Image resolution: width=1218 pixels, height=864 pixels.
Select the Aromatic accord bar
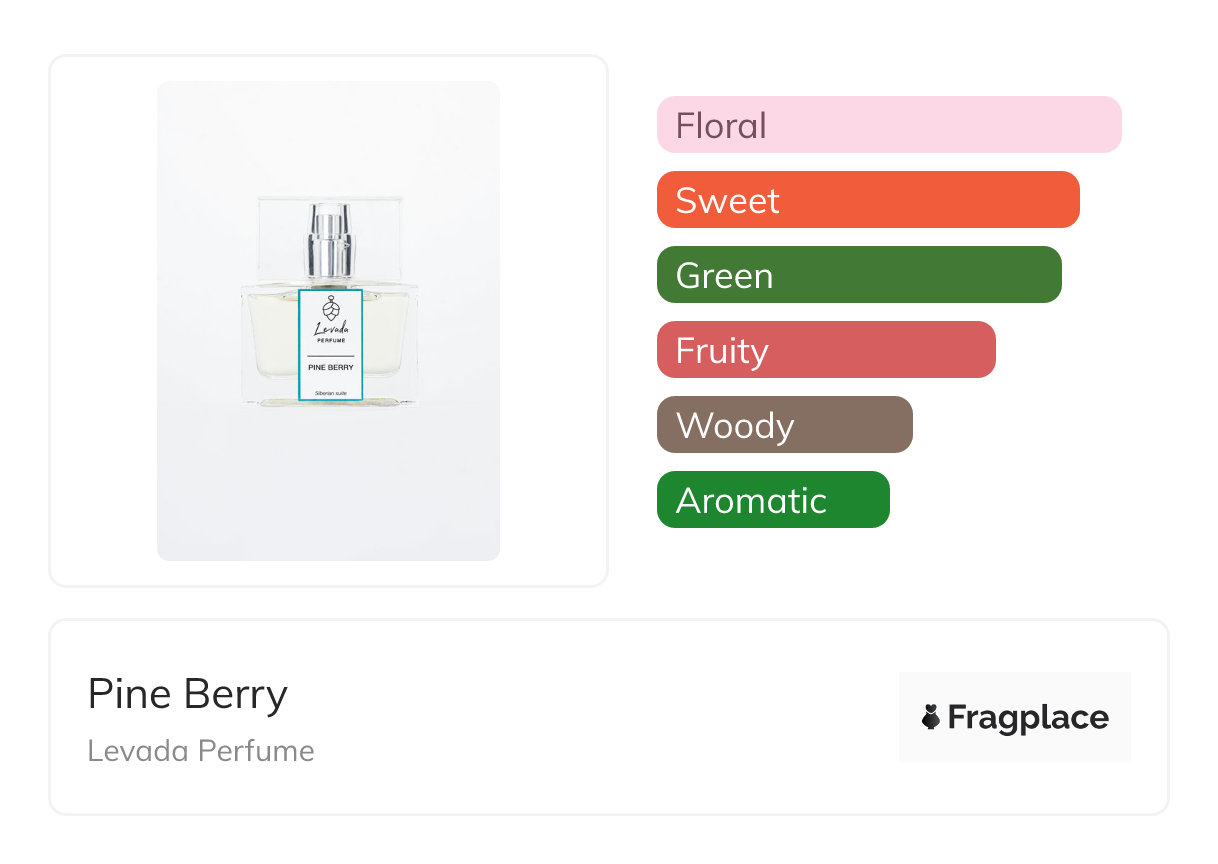click(x=772, y=500)
